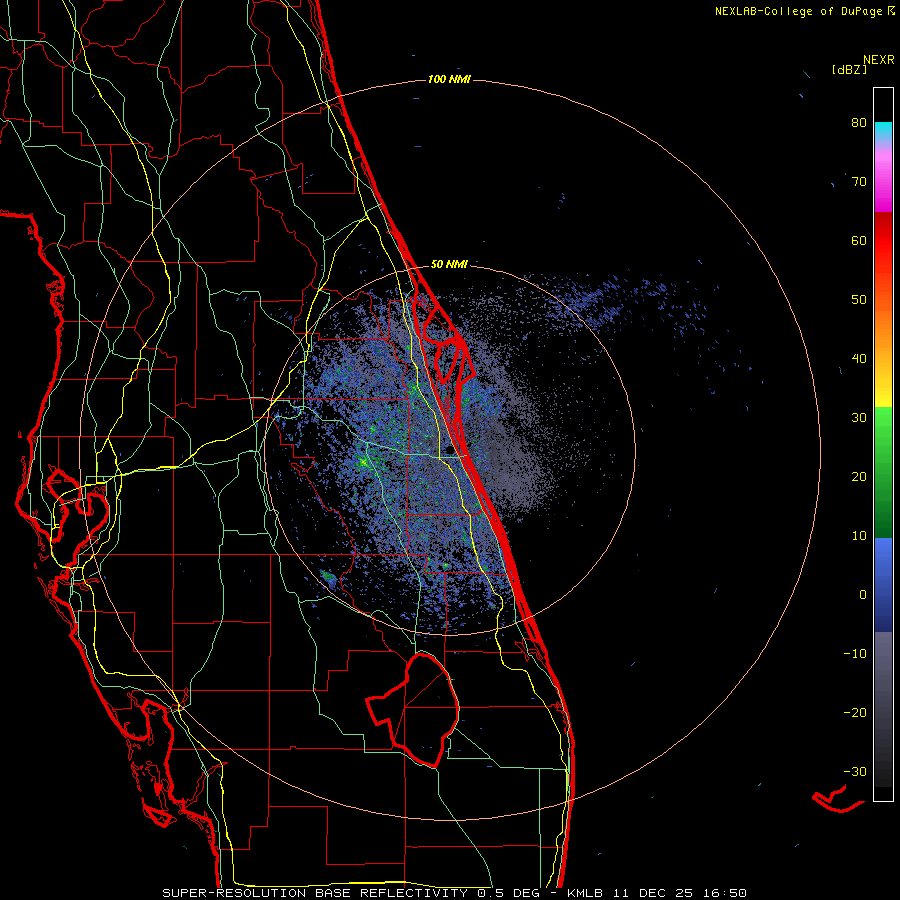Click the KMLB 11 DEC 25 16:50 timestamp
This screenshot has width=900, height=900.
click(657, 893)
